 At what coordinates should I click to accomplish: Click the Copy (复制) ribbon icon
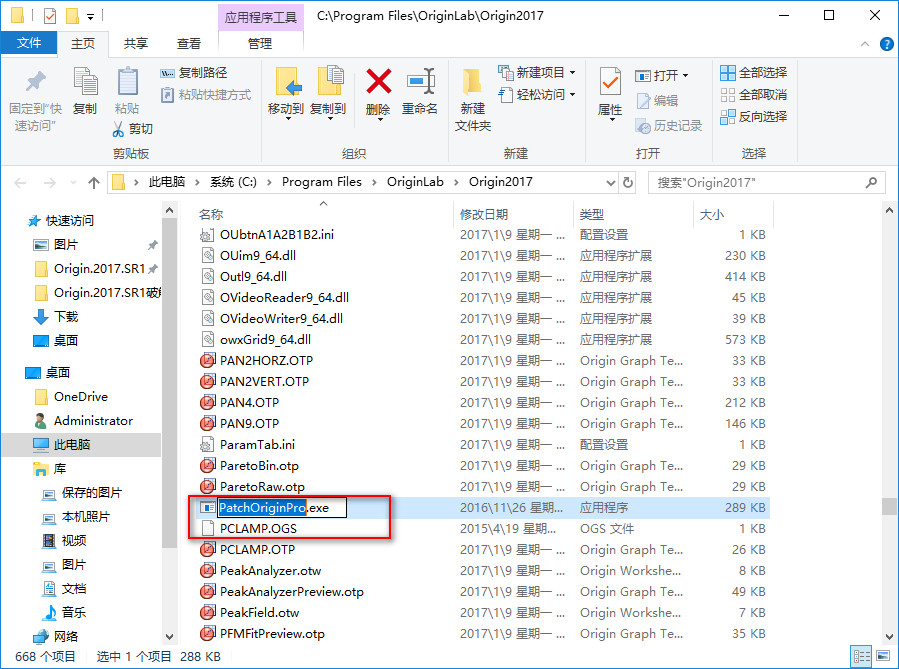pyautogui.click(x=85, y=81)
